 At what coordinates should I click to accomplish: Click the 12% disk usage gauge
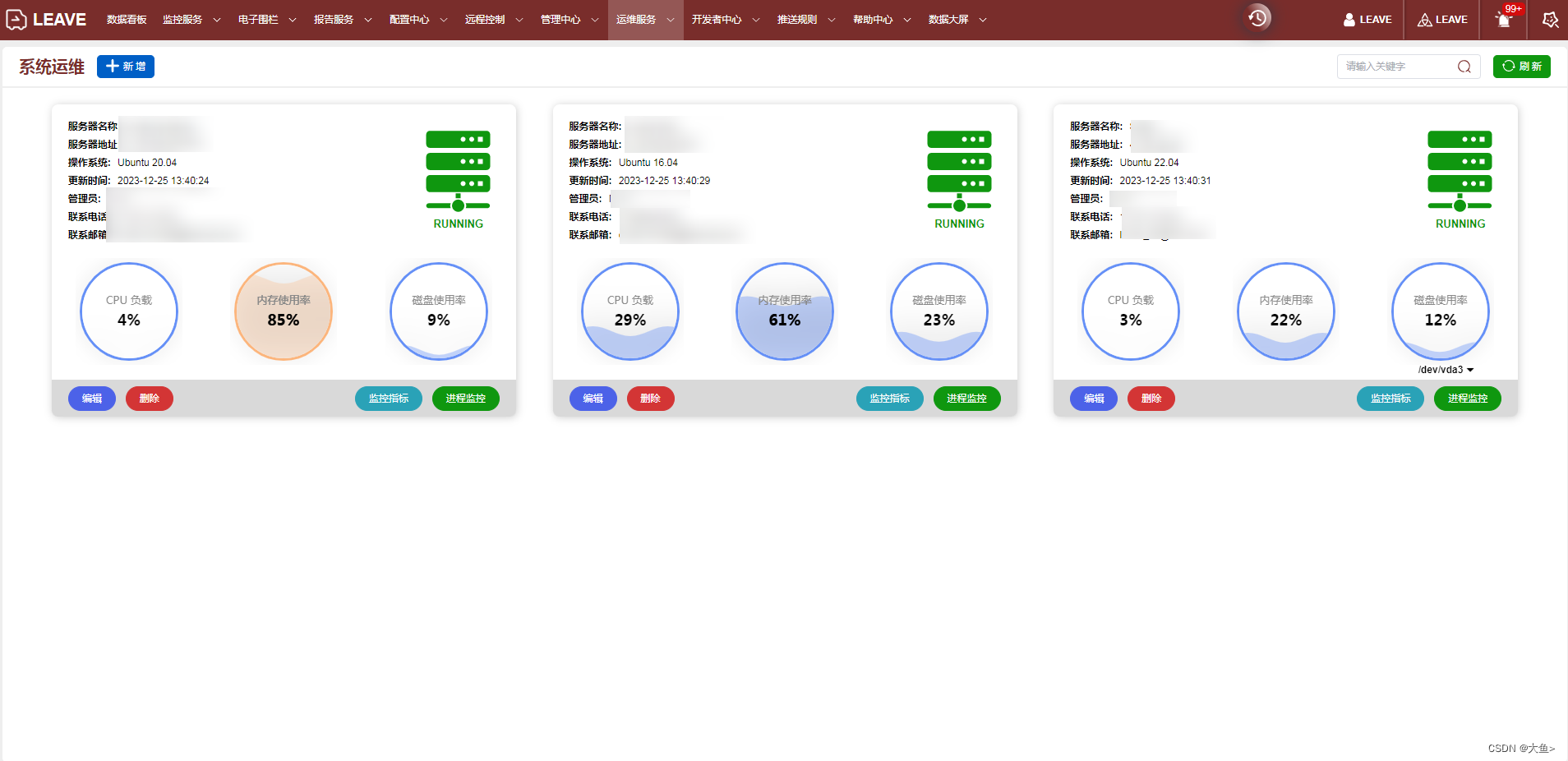(x=1441, y=311)
